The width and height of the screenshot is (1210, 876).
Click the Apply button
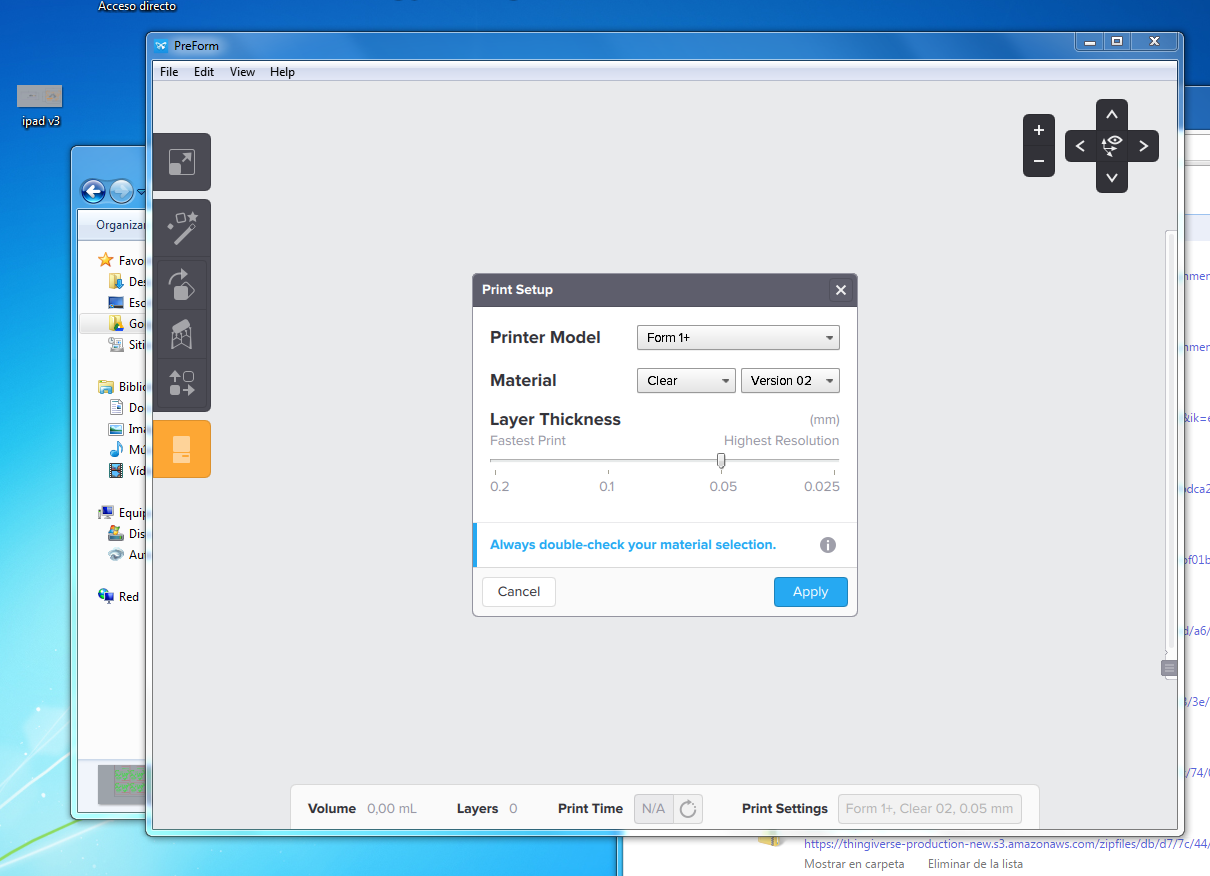[x=810, y=592]
